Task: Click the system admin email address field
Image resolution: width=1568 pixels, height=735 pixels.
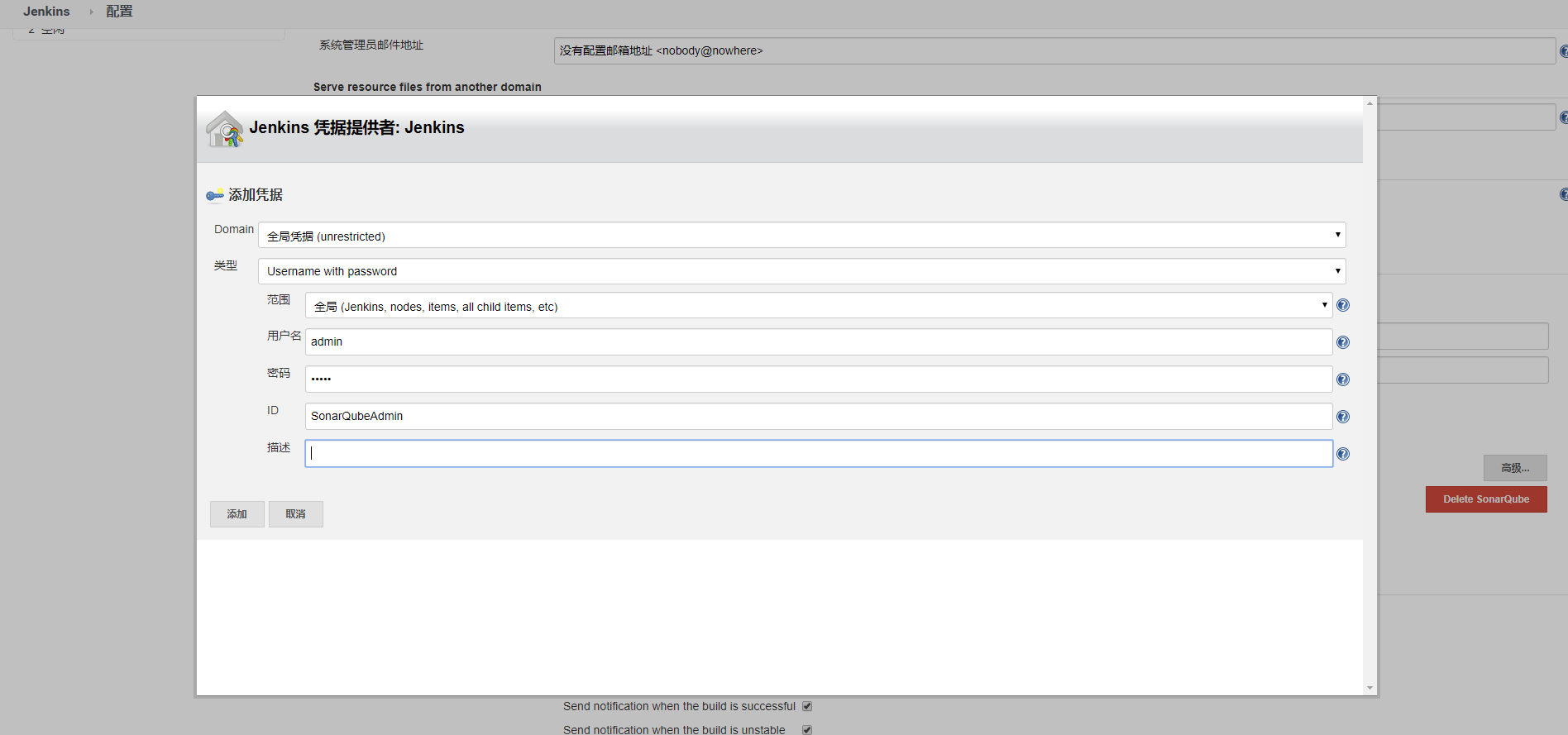Action: click(1054, 50)
